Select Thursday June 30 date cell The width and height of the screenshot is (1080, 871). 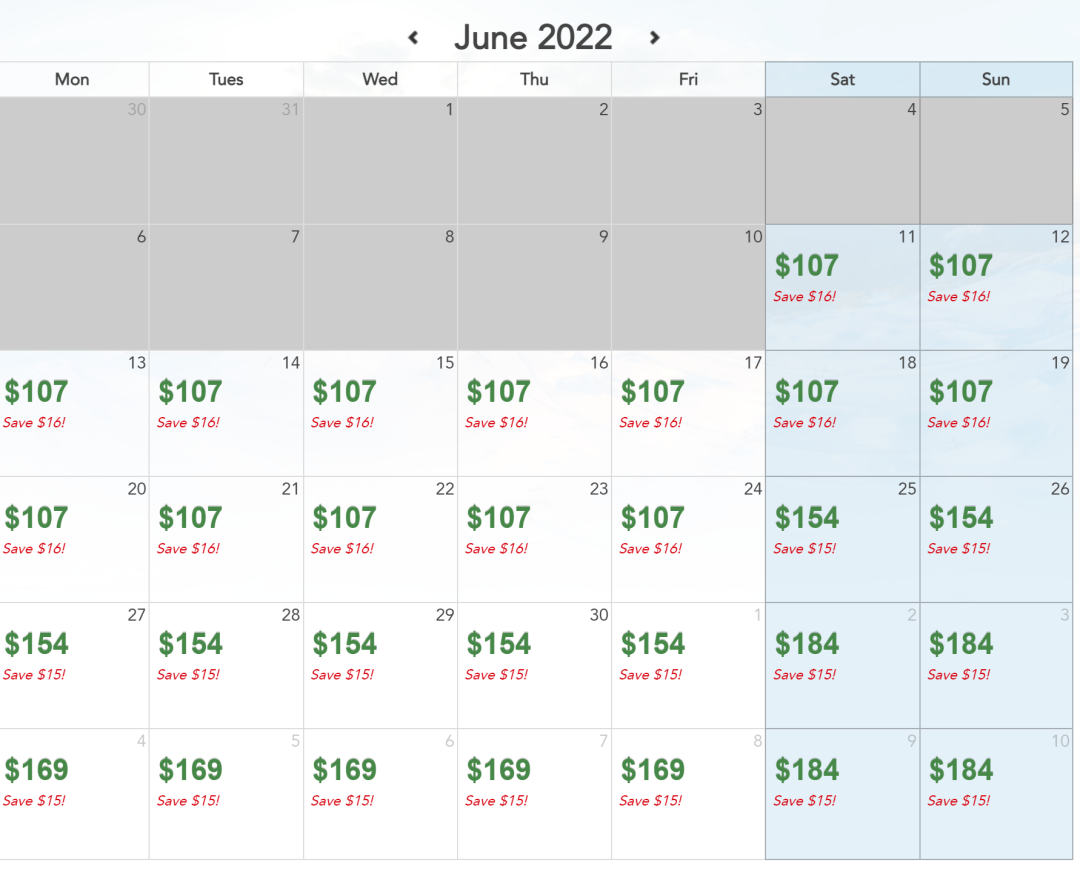pyautogui.click(x=534, y=665)
